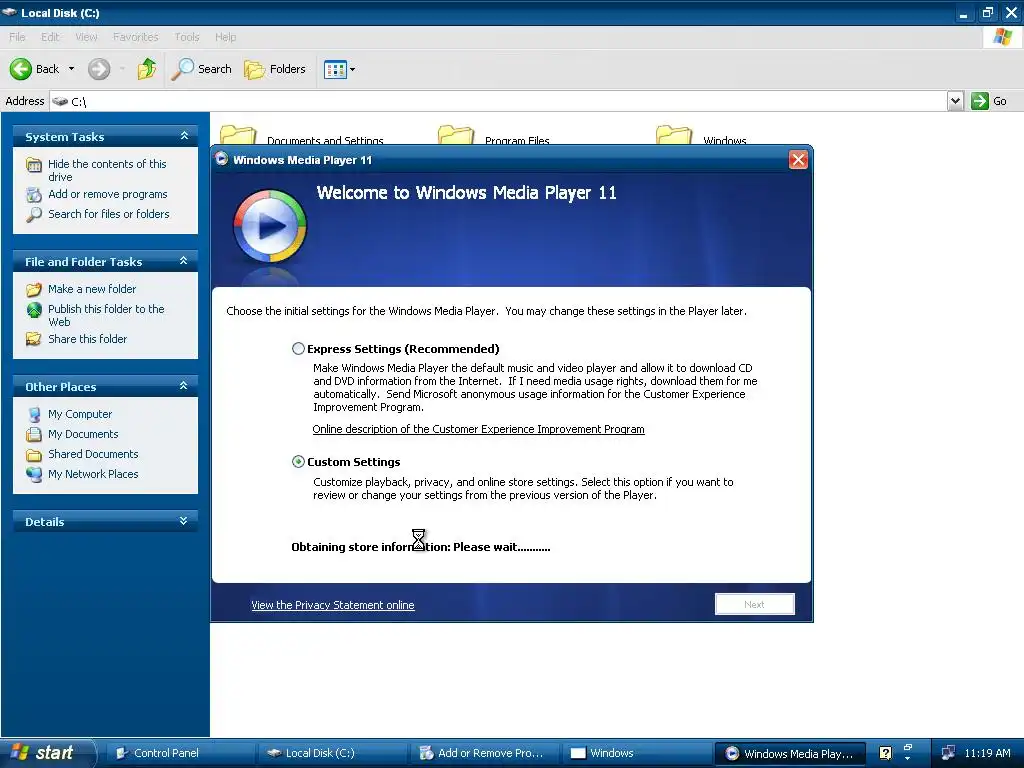
Task: Expand the address bar dropdown
Action: click(955, 101)
